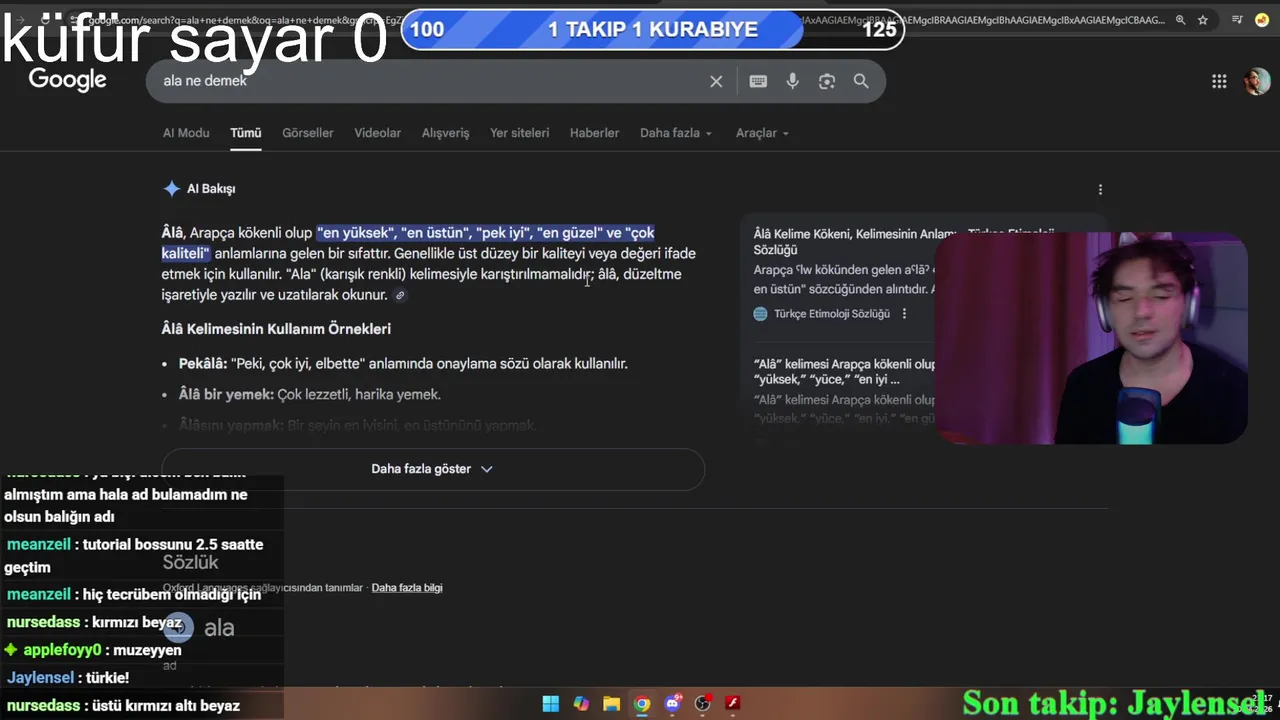This screenshot has height=720, width=1280.
Task: Clear the Google search box
Action: [716, 81]
